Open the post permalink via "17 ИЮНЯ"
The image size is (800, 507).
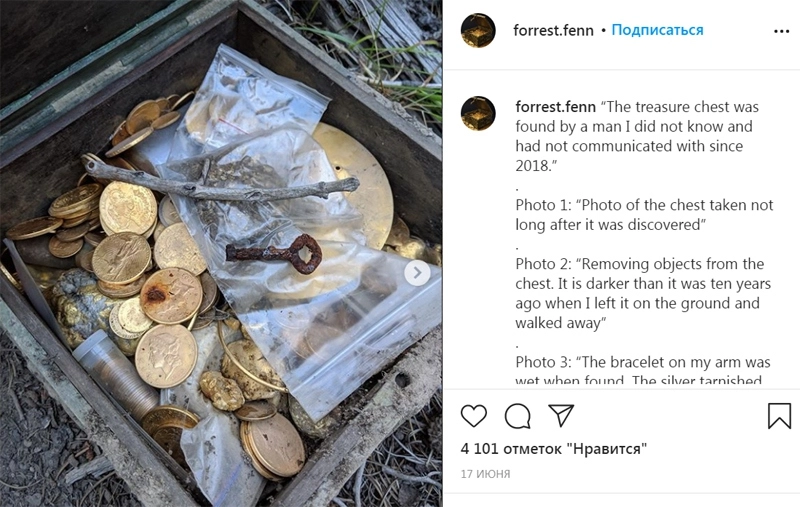point(485,473)
